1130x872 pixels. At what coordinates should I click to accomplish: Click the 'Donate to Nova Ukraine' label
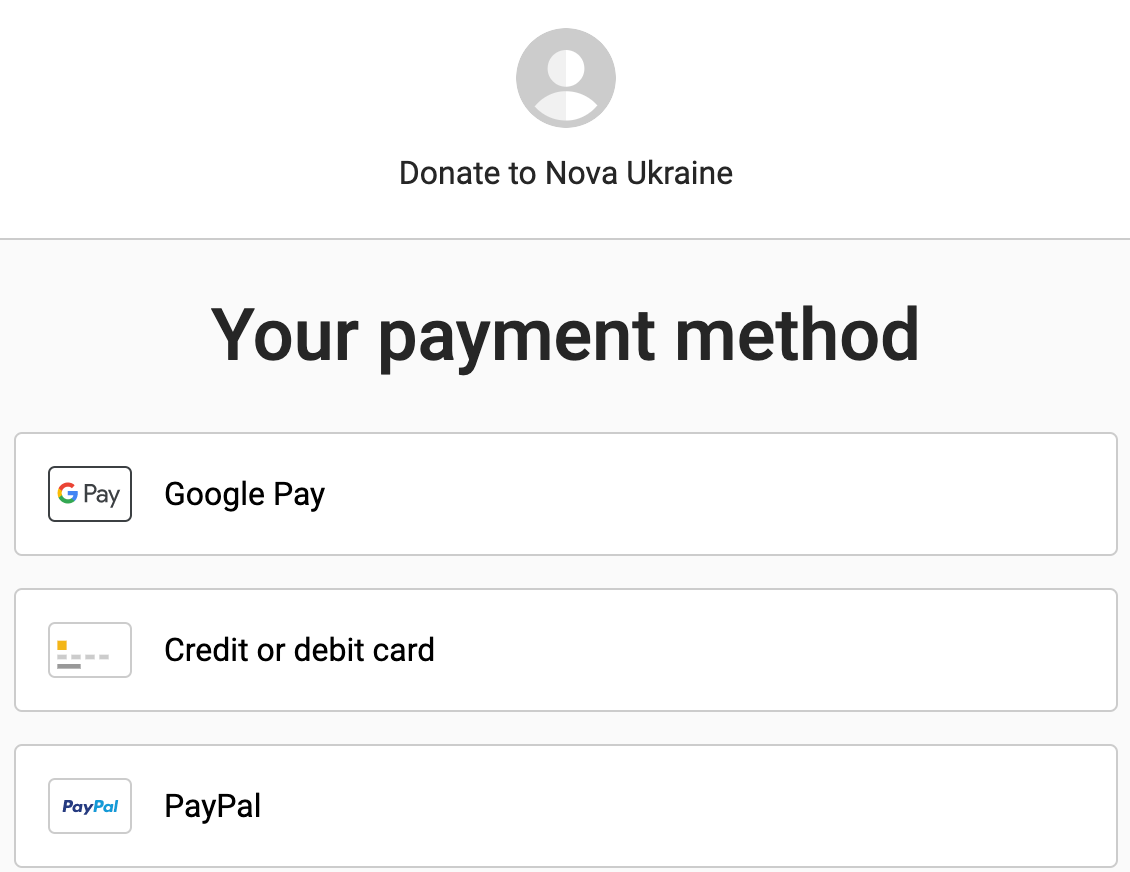[x=566, y=172]
